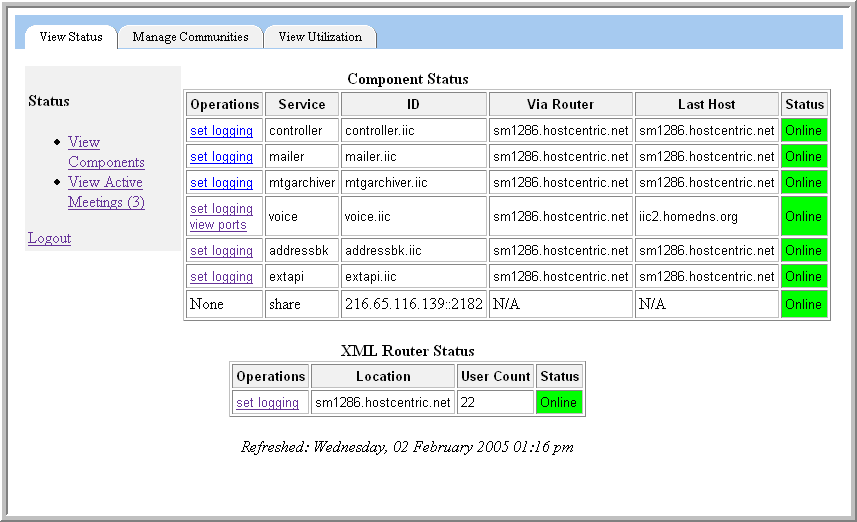The width and height of the screenshot is (857, 522).
Task: Click the Online status of voice row
Action: pos(804,216)
